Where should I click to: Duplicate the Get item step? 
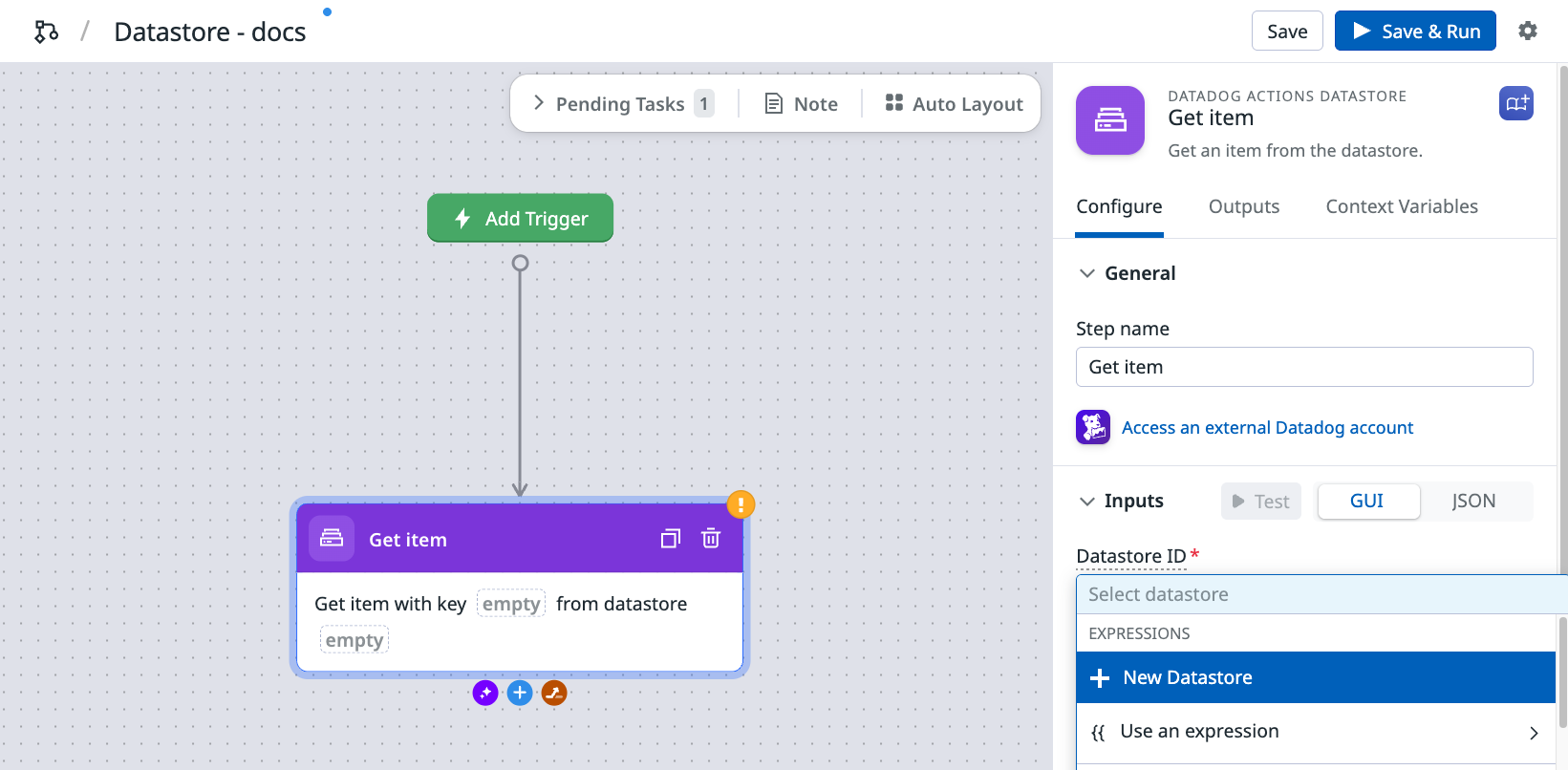coord(670,539)
